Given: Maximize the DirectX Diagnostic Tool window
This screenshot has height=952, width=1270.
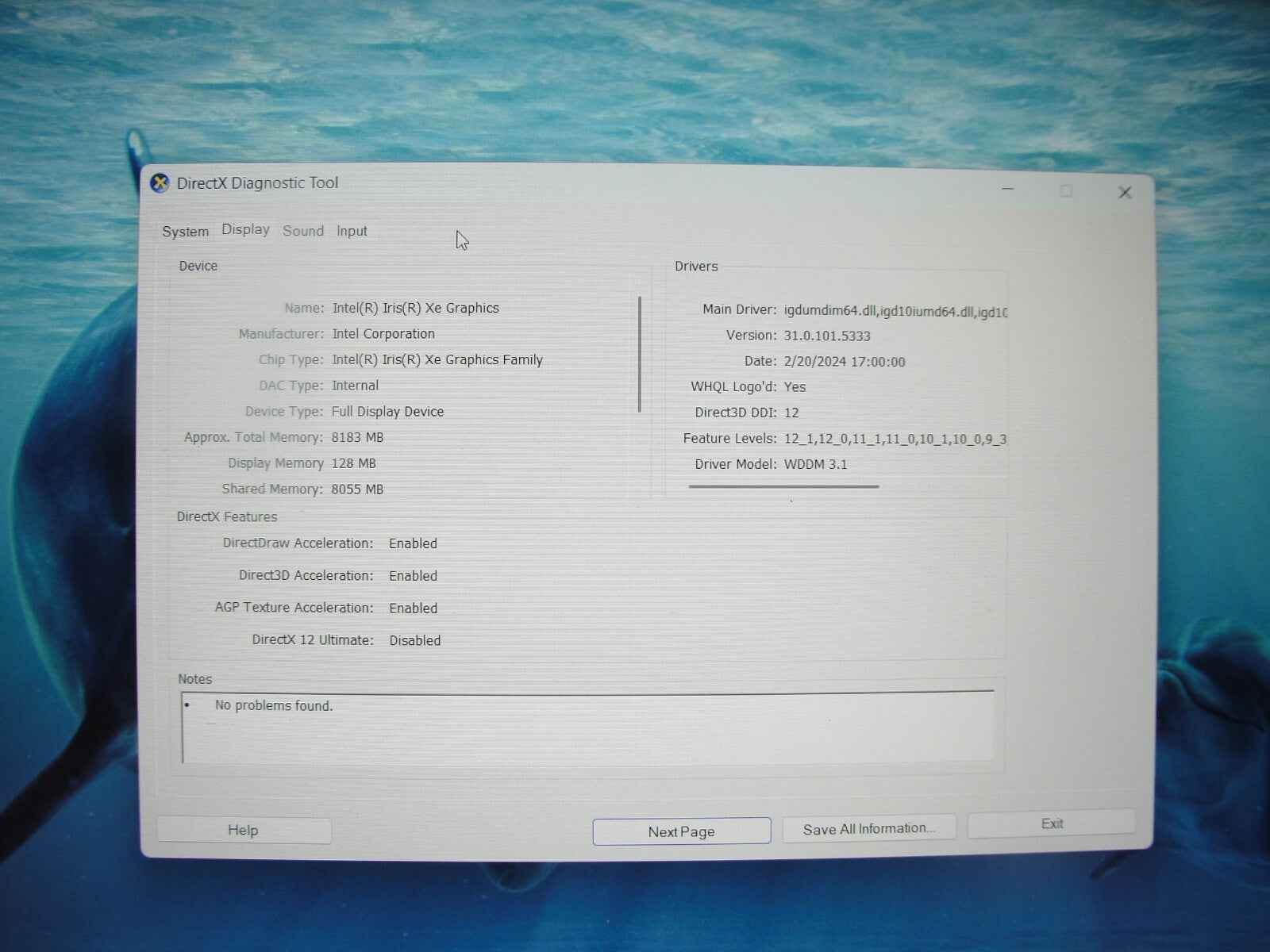Looking at the screenshot, I should [x=1066, y=190].
